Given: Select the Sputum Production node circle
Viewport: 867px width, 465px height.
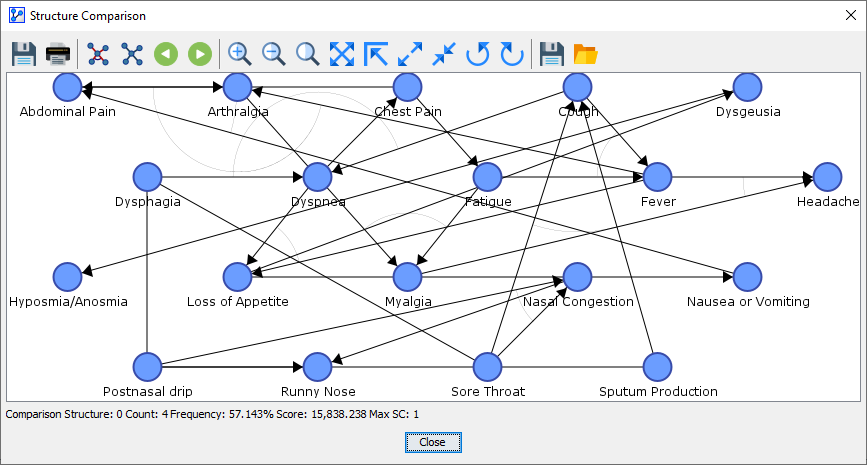Looking at the screenshot, I should [657, 367].
